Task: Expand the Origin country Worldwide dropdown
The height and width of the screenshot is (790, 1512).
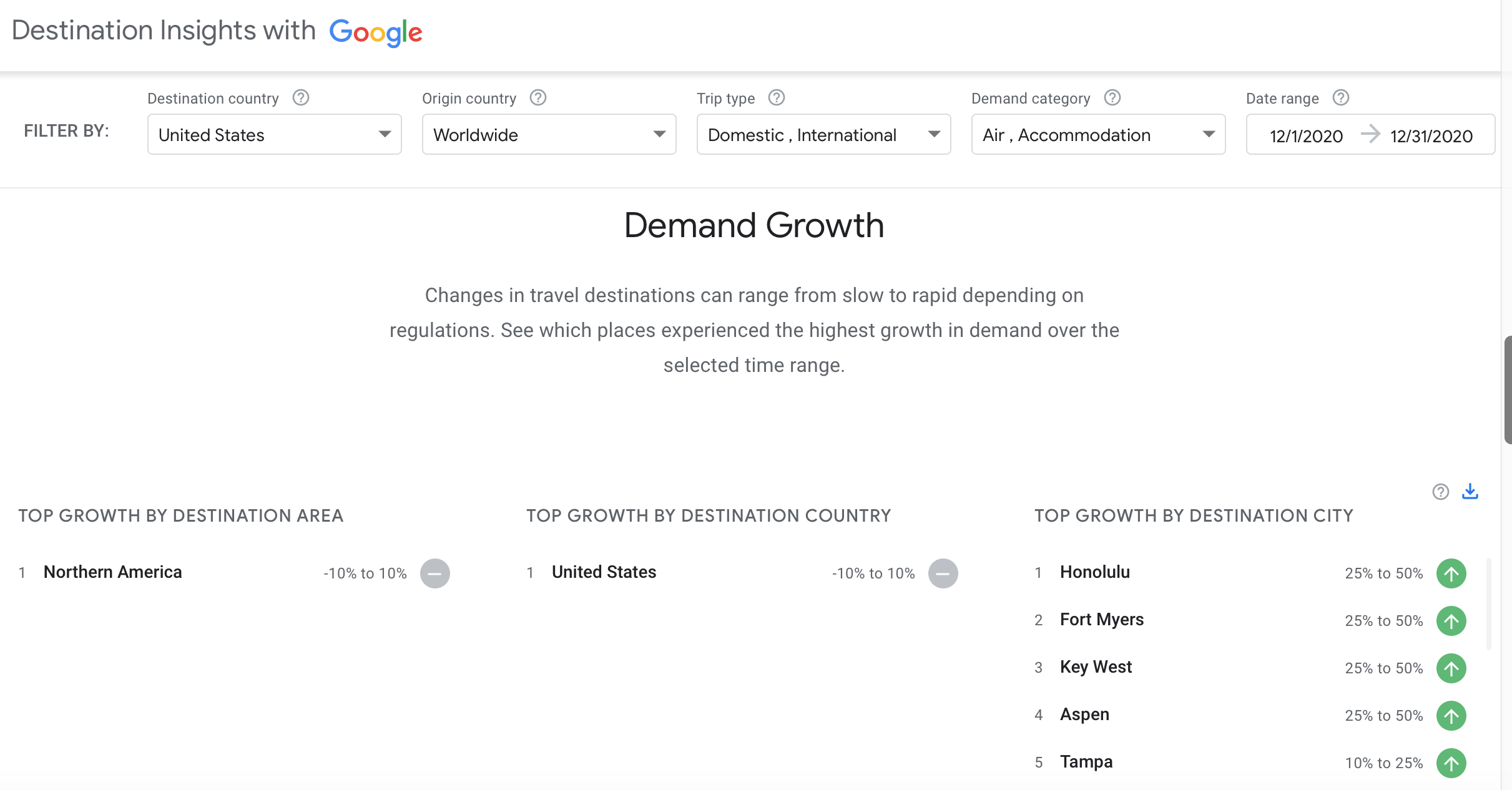Action: [x=549, y=135]
